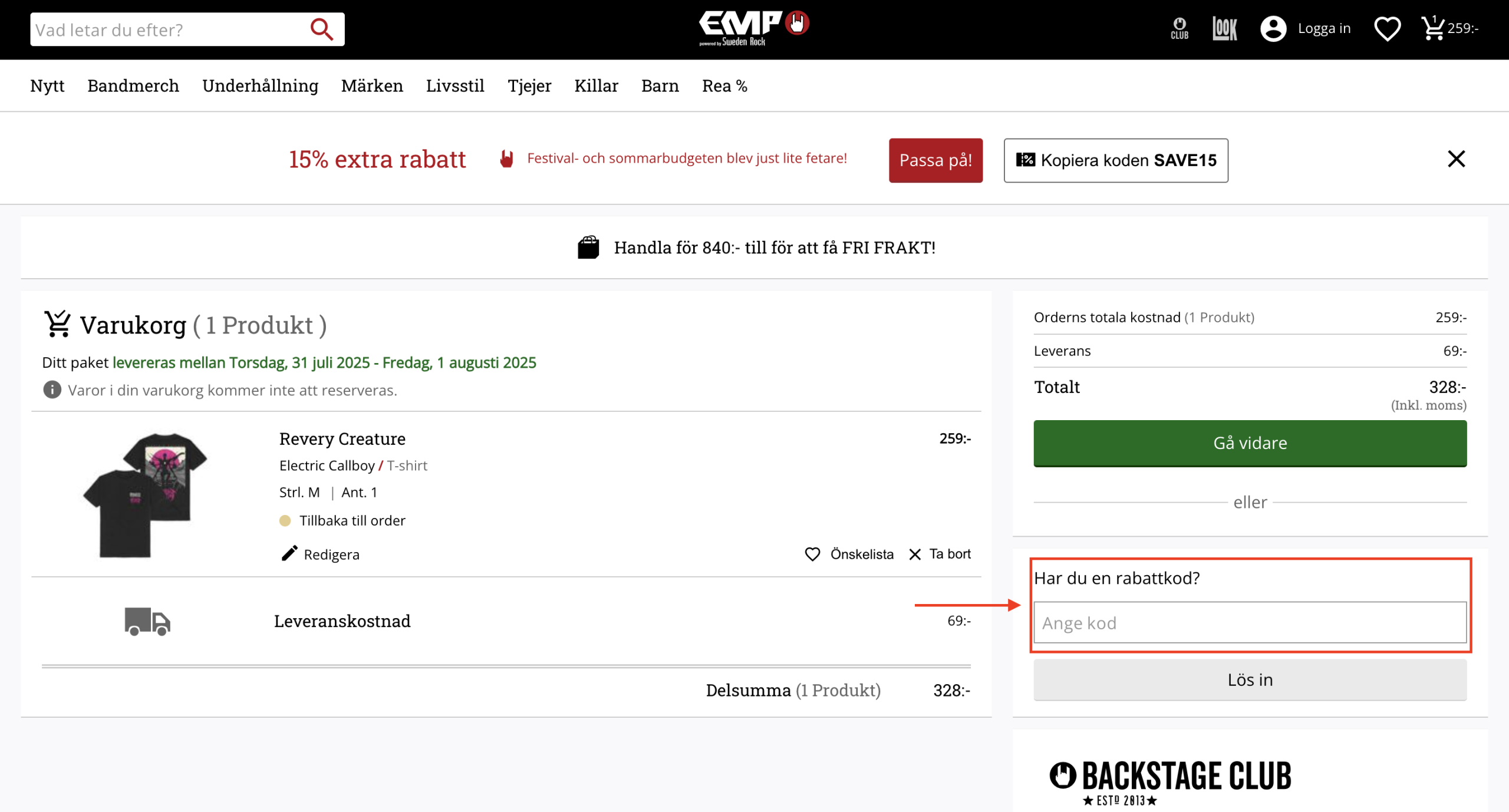The height and width of the screenshot is (812, 1509).
Task: Click the Redigera link text
Action: click(331, 554)
